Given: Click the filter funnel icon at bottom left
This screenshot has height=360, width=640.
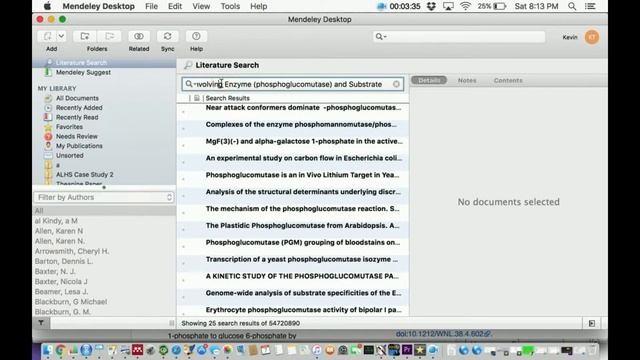Looking at the screenshot, I should pyautogui.click(x=41, y=323).
